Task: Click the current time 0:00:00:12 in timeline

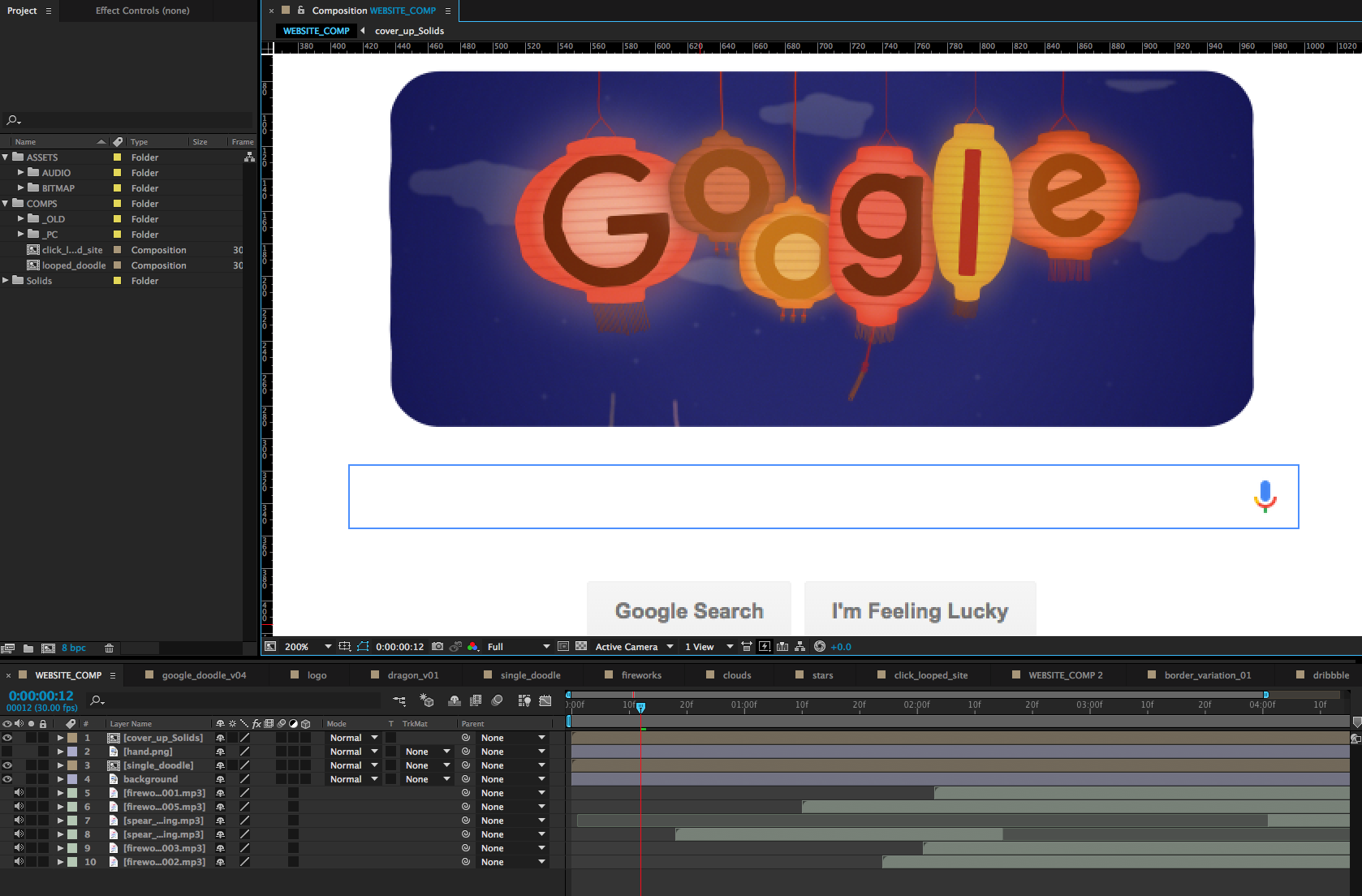Action: click(x=41, y=696)
